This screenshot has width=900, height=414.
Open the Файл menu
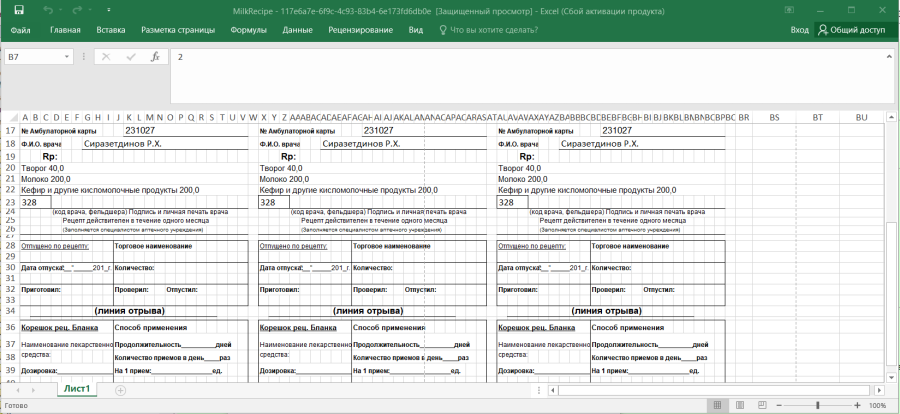click(21, 30)
